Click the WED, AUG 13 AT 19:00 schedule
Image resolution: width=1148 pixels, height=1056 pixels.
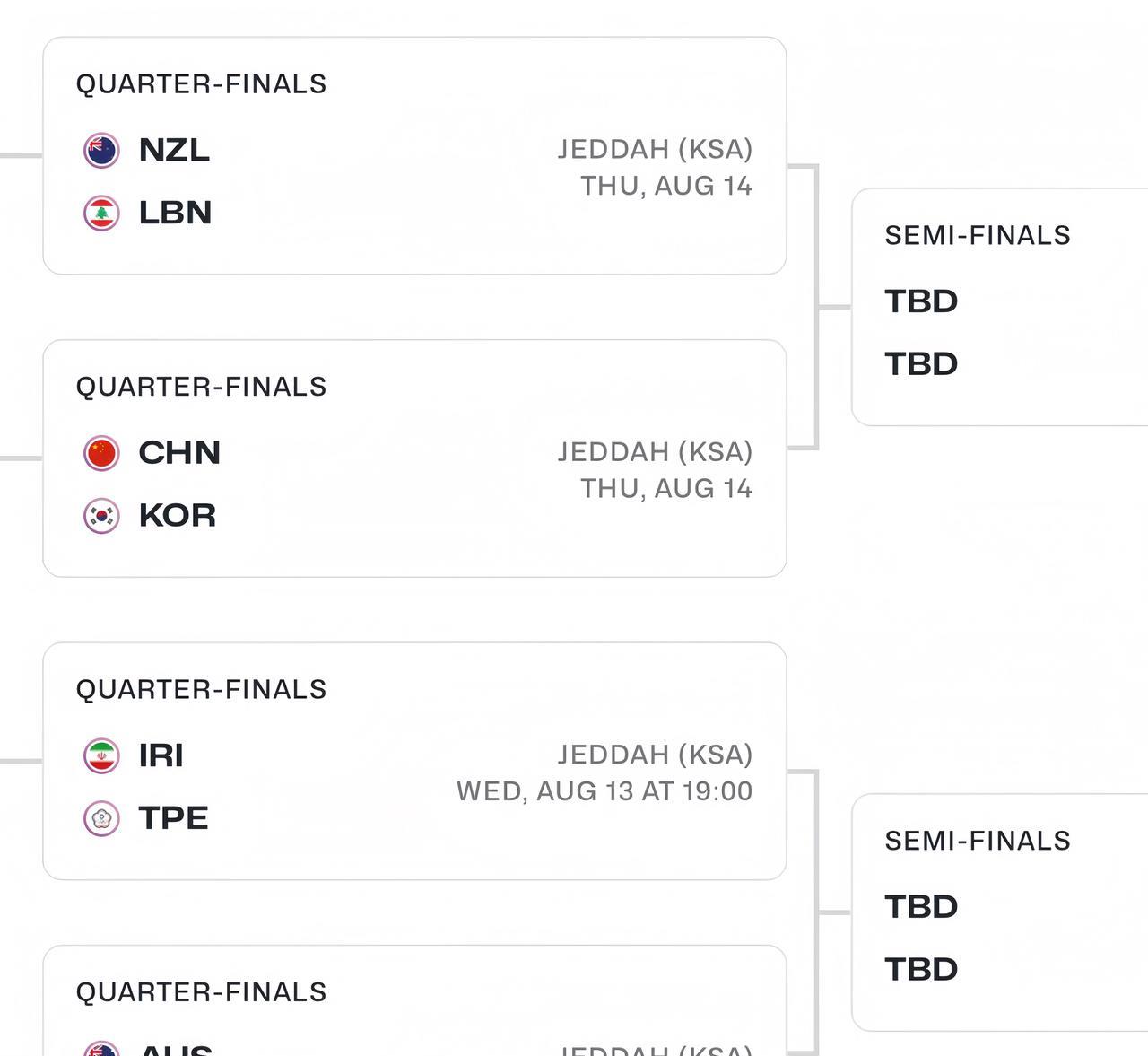click(604, 791)
